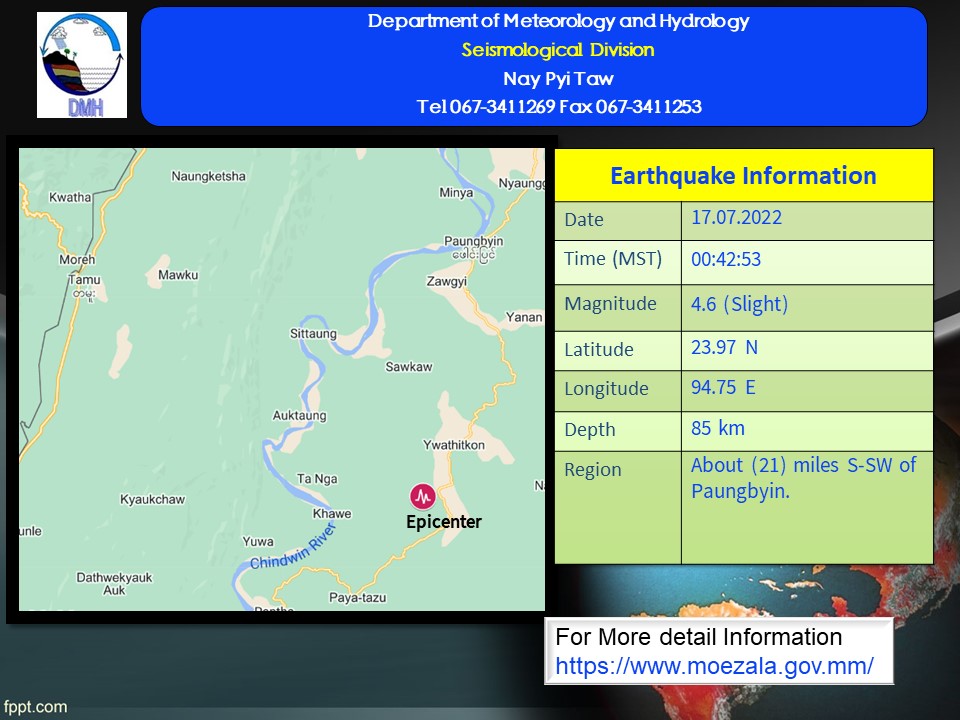Click the 'Region' row label
The image size is (960, 720).
click(x=593, y=470)
